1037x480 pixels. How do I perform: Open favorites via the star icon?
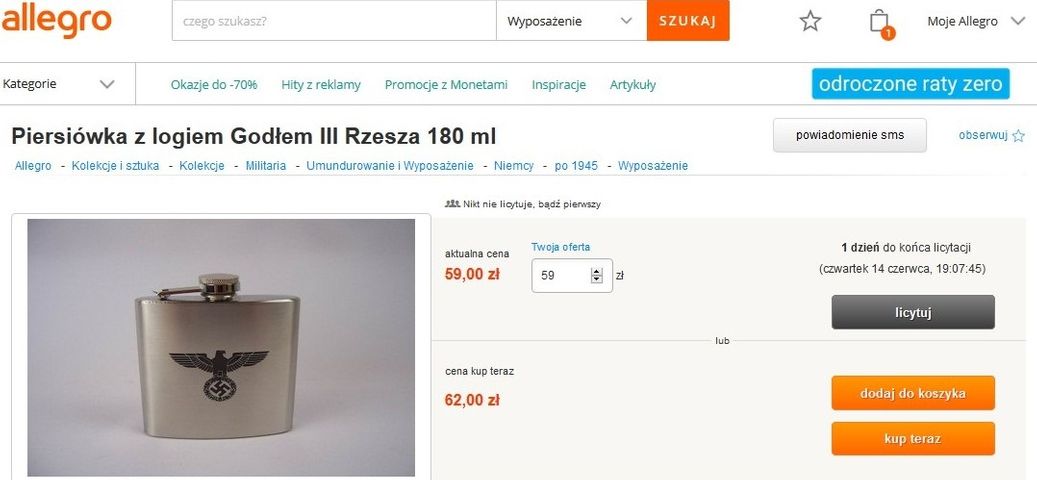pyautogui.click(x=810, y=21)
